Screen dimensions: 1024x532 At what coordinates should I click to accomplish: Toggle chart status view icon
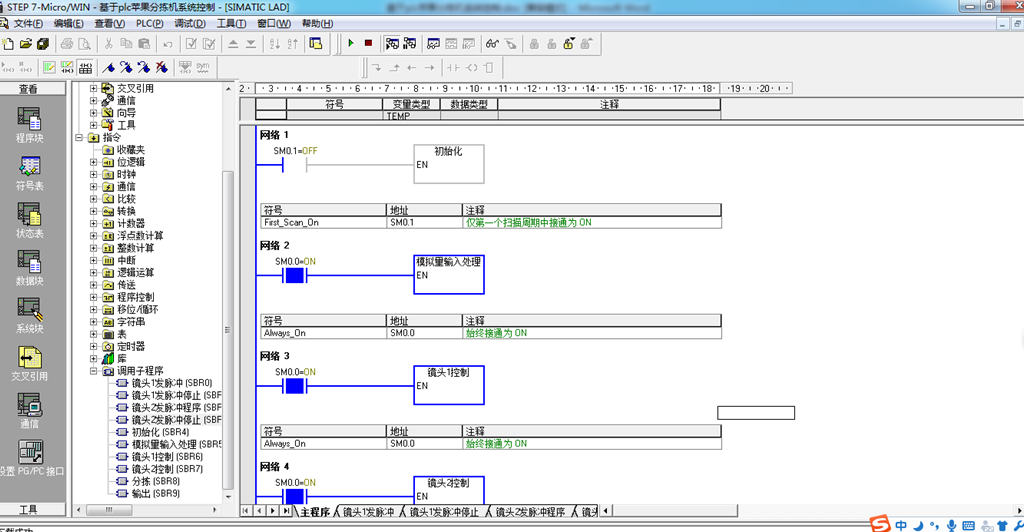pyautogui.click(x=433, y=44)
